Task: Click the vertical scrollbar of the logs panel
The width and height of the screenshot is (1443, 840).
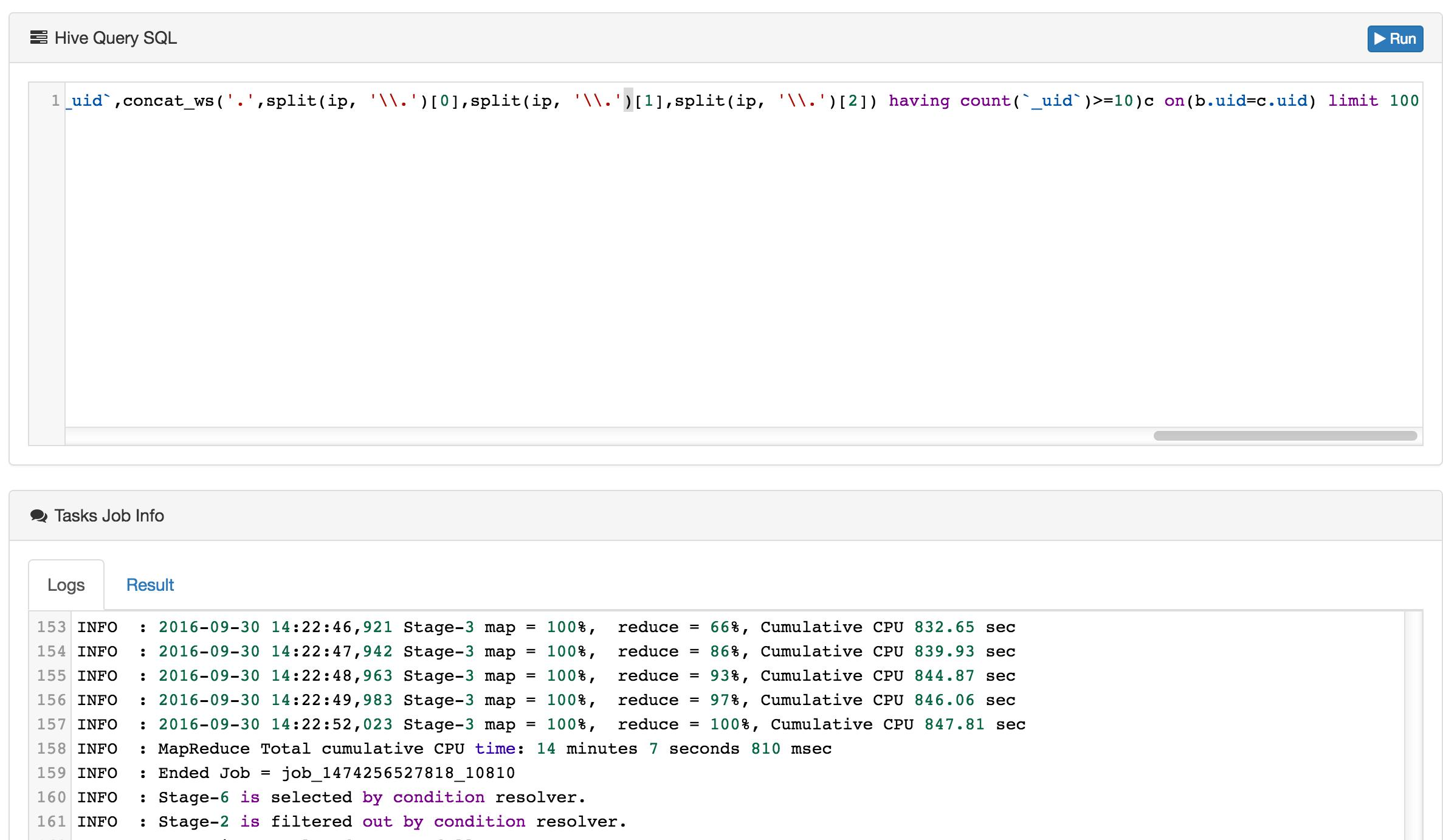Action: [1414, 726]
